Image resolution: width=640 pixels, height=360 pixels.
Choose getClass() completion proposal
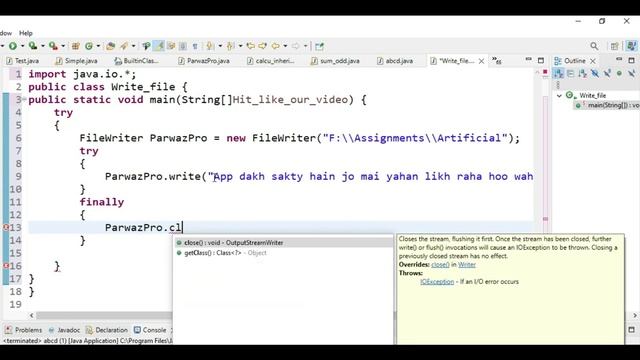(x=284, y=253)
